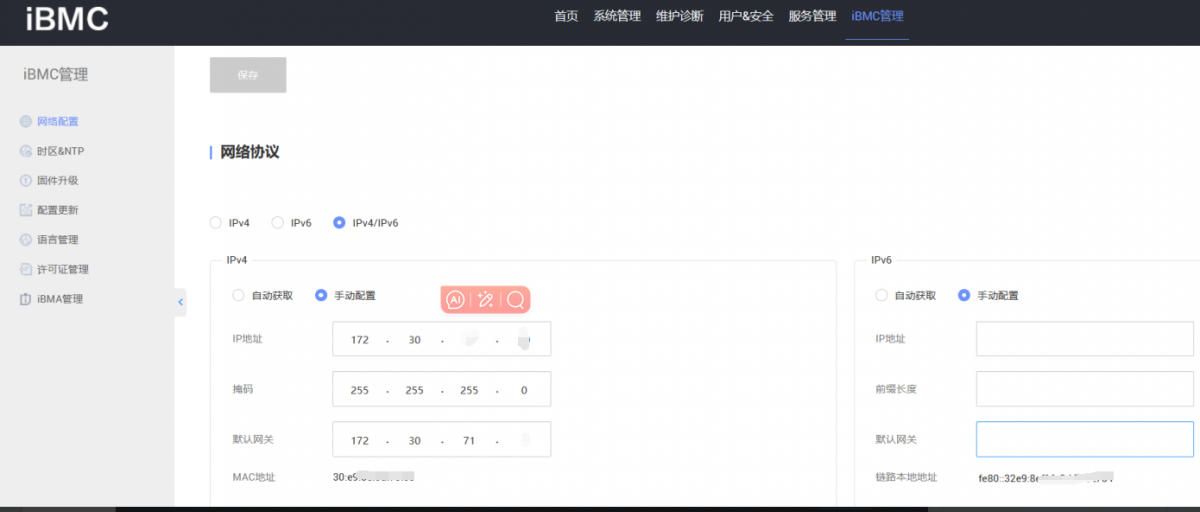Click the 语言管理 globe icon
This screenshot has width=1200, height=512.
tap(26, 240)
